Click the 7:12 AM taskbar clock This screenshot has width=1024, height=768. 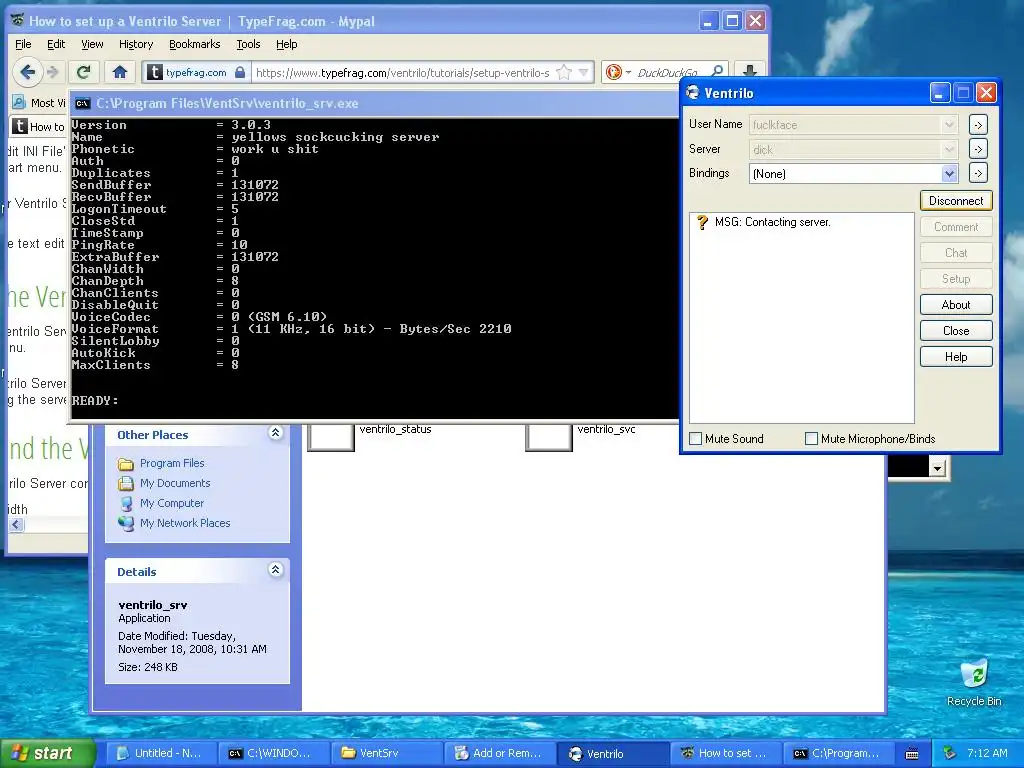coord(987,753)
